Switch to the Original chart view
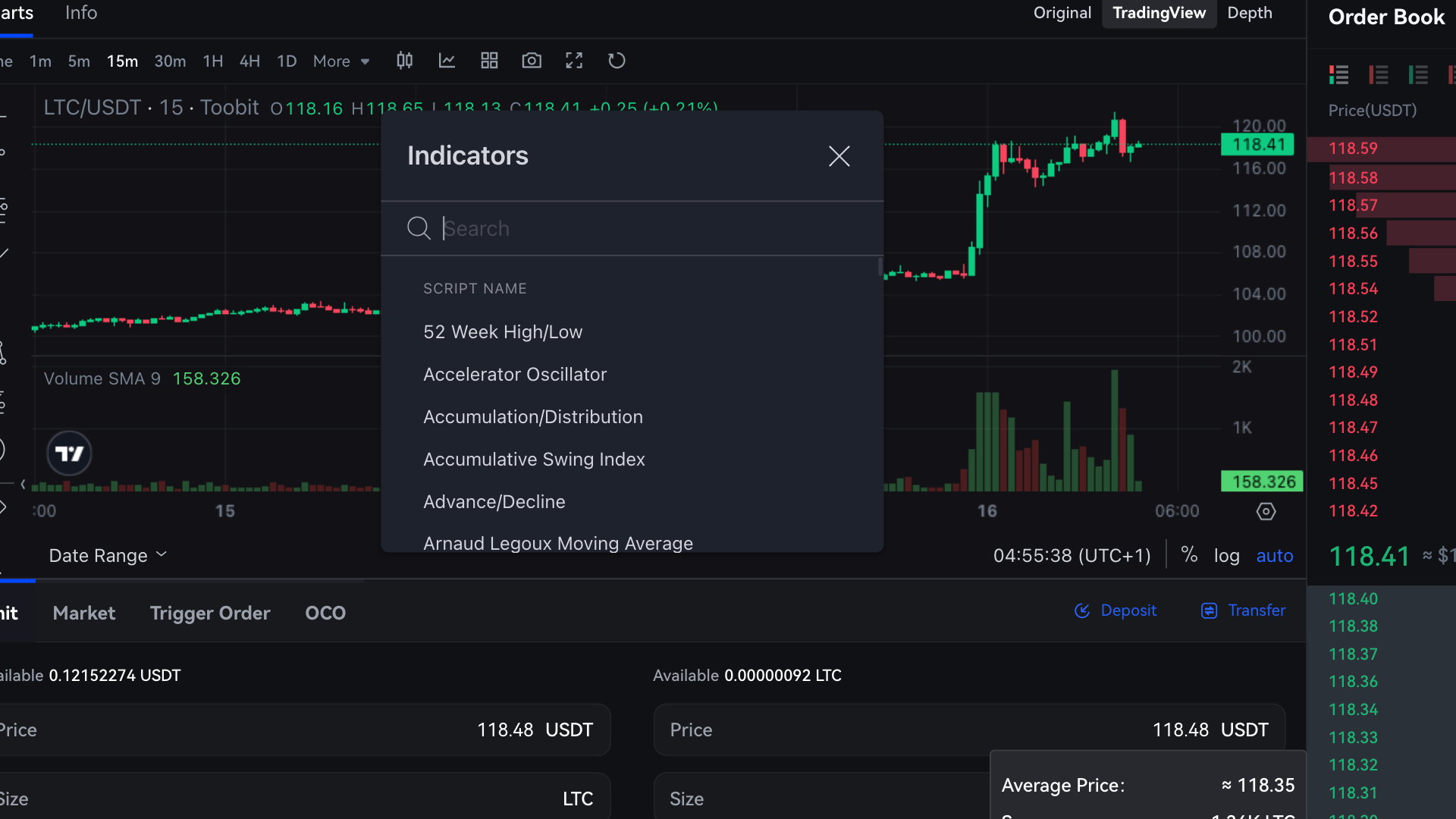Viewport: 1456px width, 819px height. coord(1062,13)
